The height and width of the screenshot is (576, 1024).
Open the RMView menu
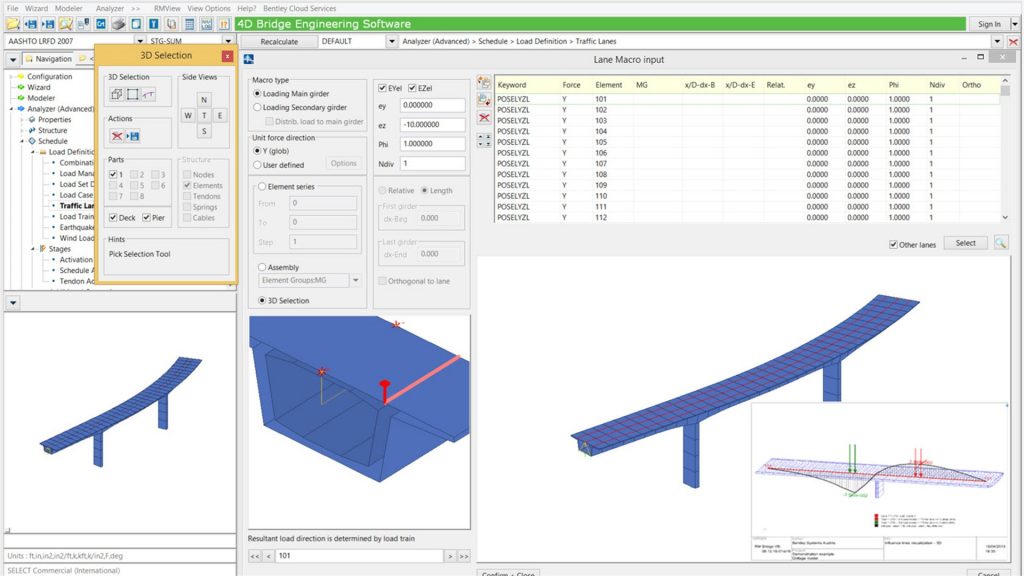pos(167,8)
